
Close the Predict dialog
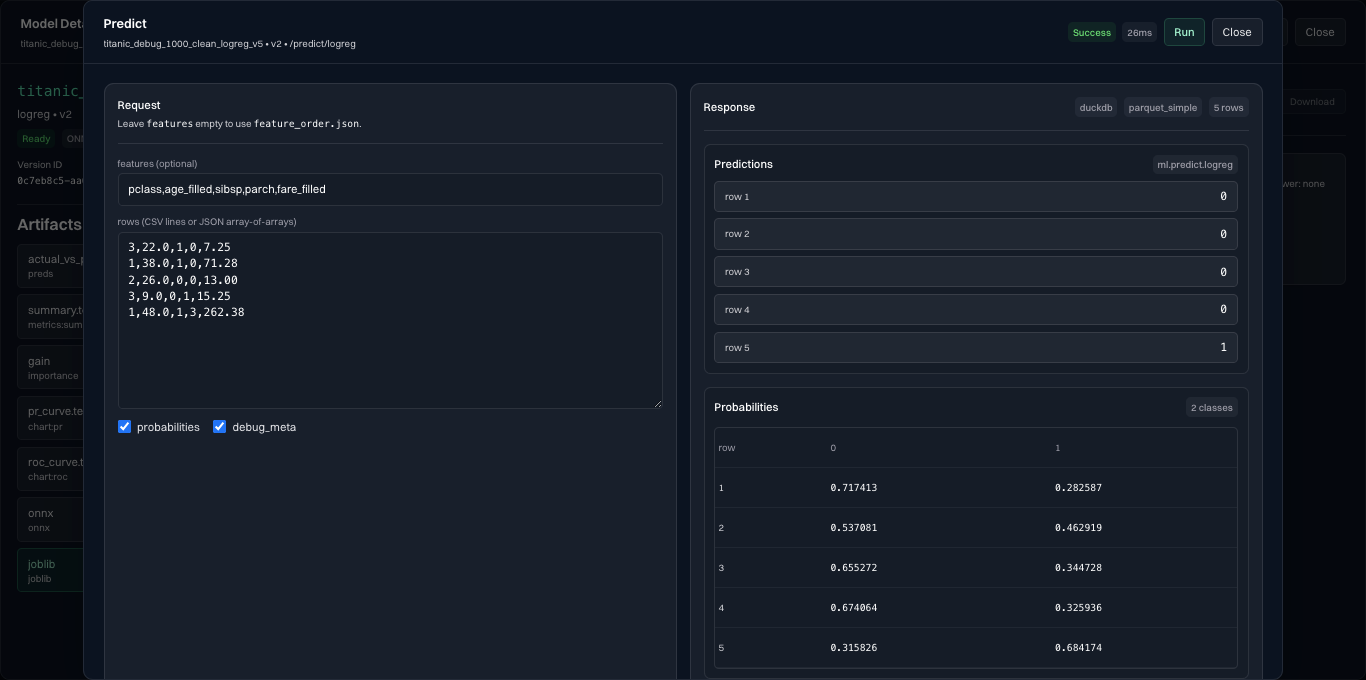[x=1237, y=32]
